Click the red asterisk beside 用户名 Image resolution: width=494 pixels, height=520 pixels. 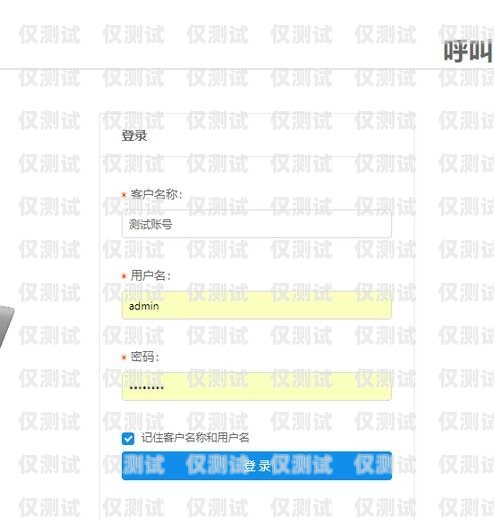coord(124,276)
